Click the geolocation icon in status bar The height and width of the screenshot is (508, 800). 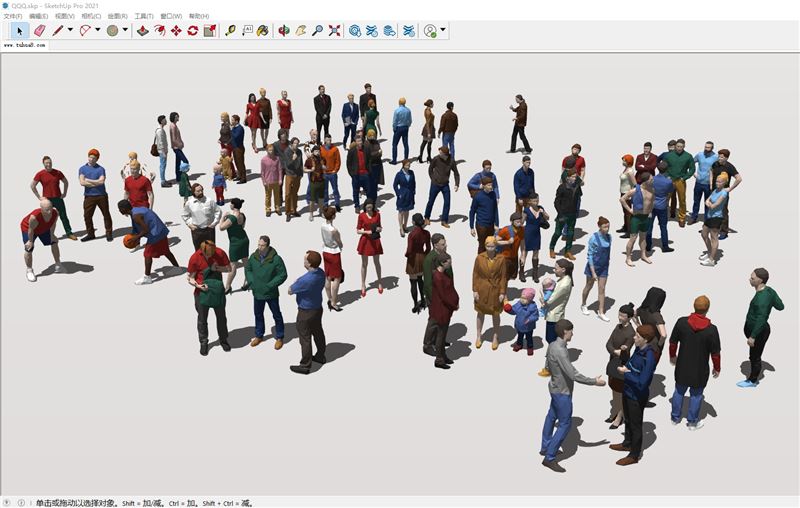[7, 503]
